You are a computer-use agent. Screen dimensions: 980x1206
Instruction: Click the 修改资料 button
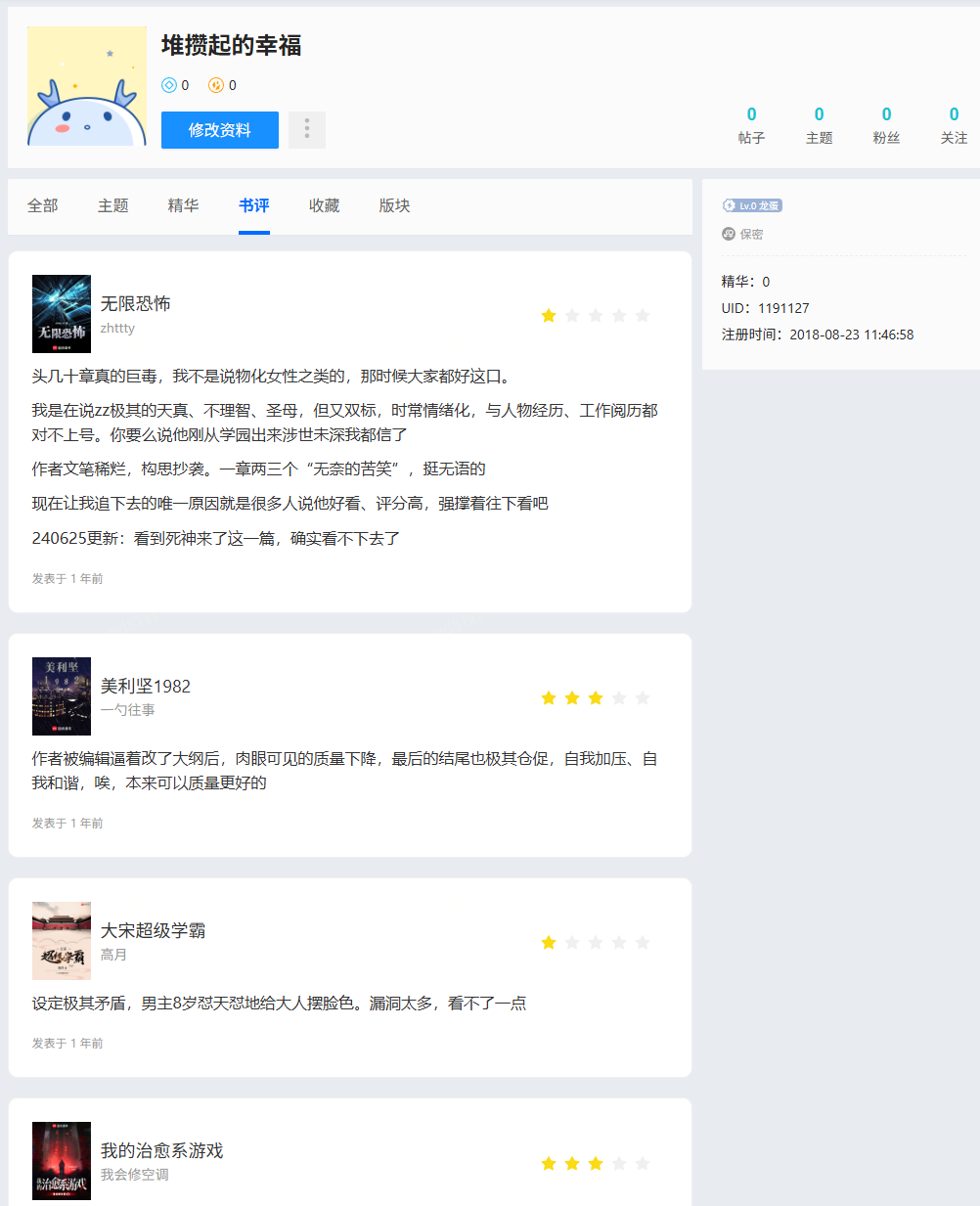point(220,130)
